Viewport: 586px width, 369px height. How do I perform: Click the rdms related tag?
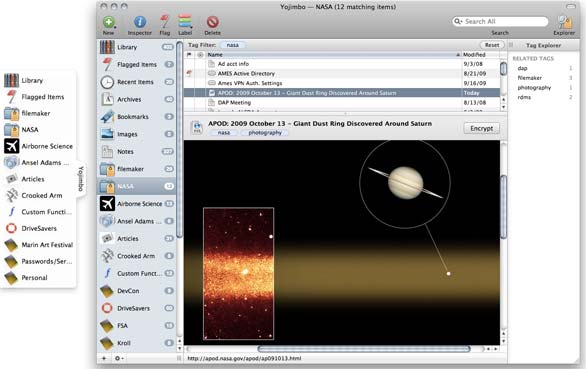pyautogui.click(x=524, y=97)
